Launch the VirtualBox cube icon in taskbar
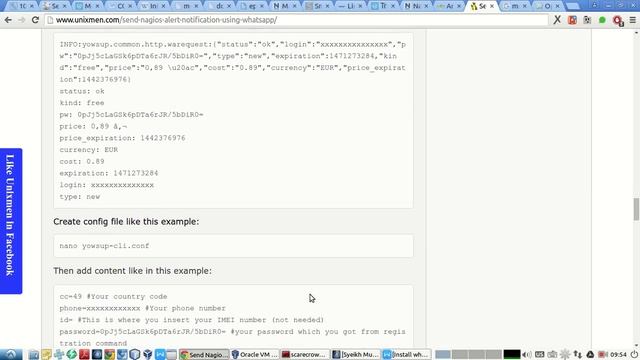 (135, 354)
